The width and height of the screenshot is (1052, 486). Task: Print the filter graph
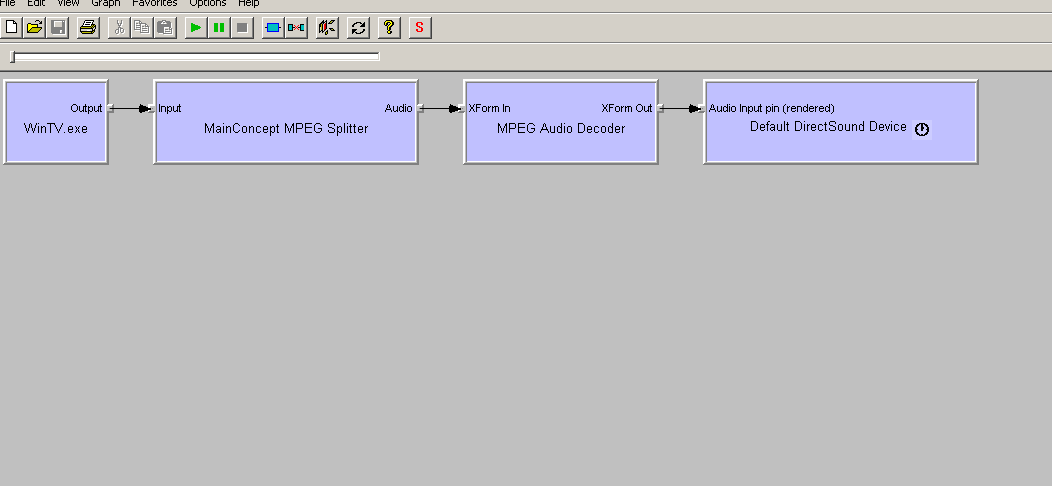click(88, 28)
